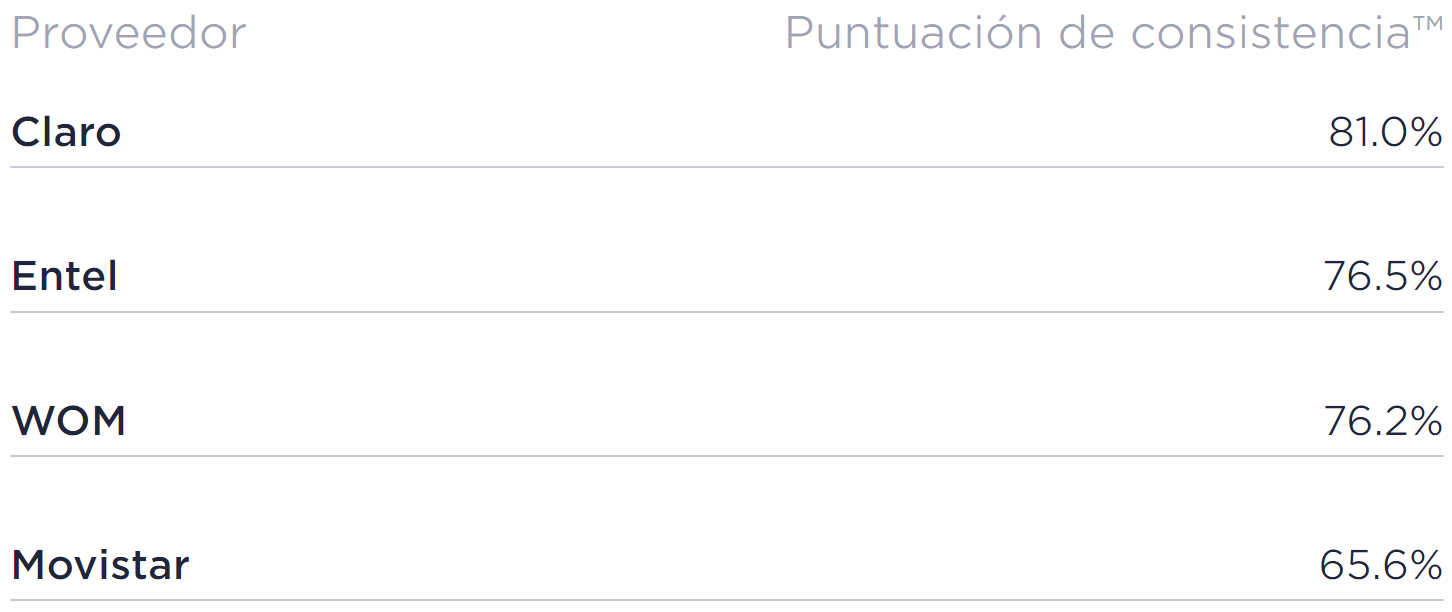Open the Movistar provider entry
Screen dimensions: 1452x612
[100, 566]
